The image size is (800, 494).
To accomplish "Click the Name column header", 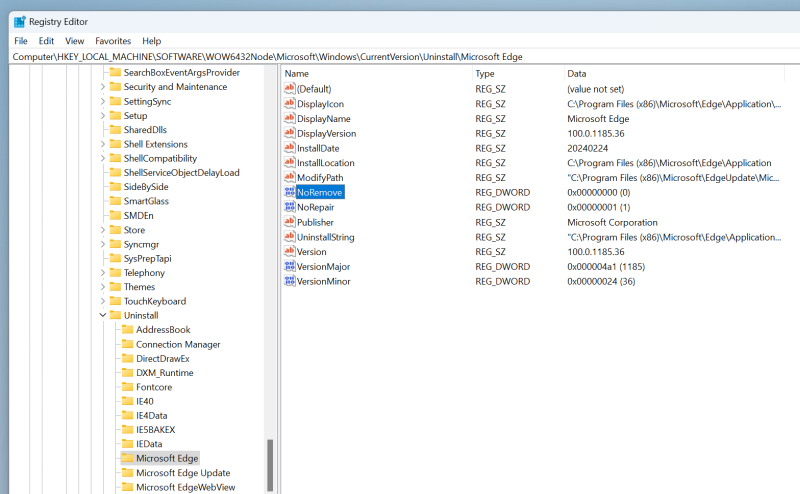I will tap(377, 73).
